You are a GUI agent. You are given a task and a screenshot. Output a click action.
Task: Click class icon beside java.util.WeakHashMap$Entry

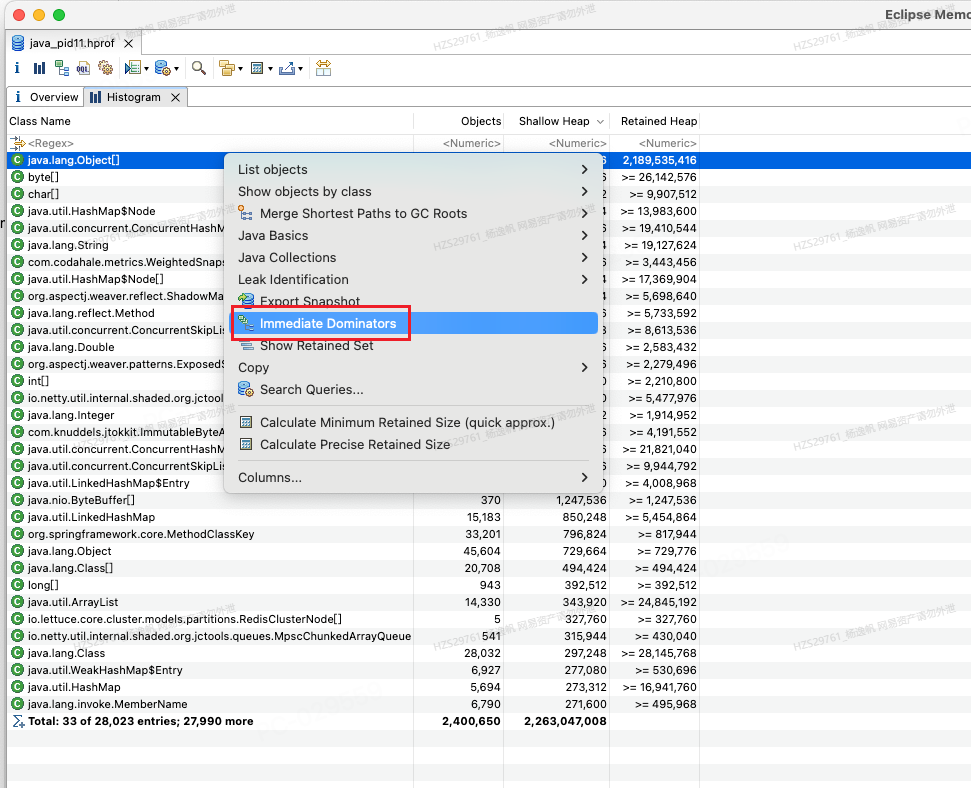(x=17, y=670)
